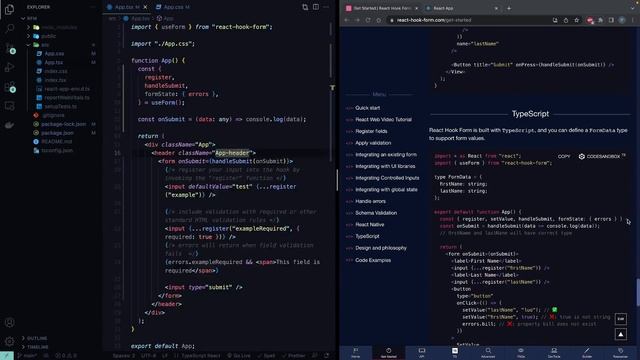Open the Docker view in the activity bar
This screenshot has width=640, height=360.
pyautogui.click(x=9, y=125)
